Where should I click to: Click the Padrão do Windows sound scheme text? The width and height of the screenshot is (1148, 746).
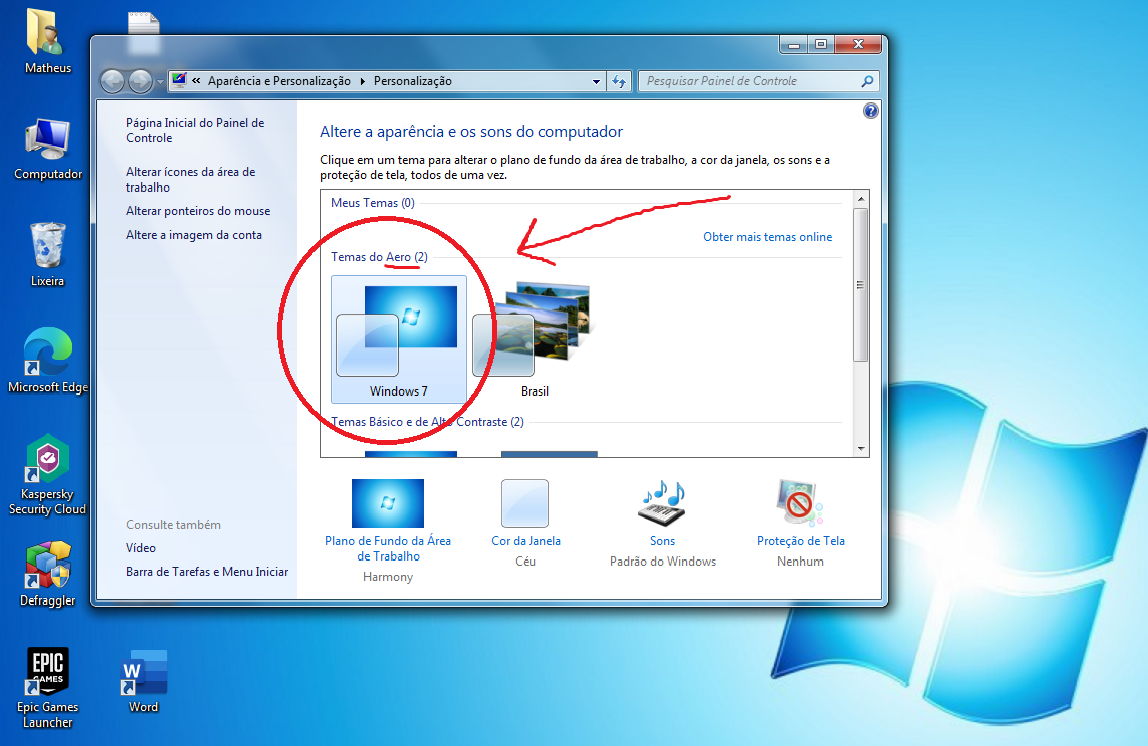click(663, 562)
